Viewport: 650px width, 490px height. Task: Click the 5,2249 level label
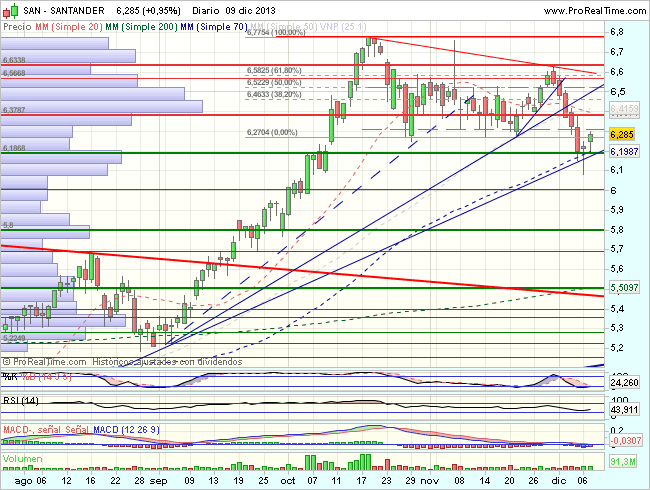click(x=14, y=338)
